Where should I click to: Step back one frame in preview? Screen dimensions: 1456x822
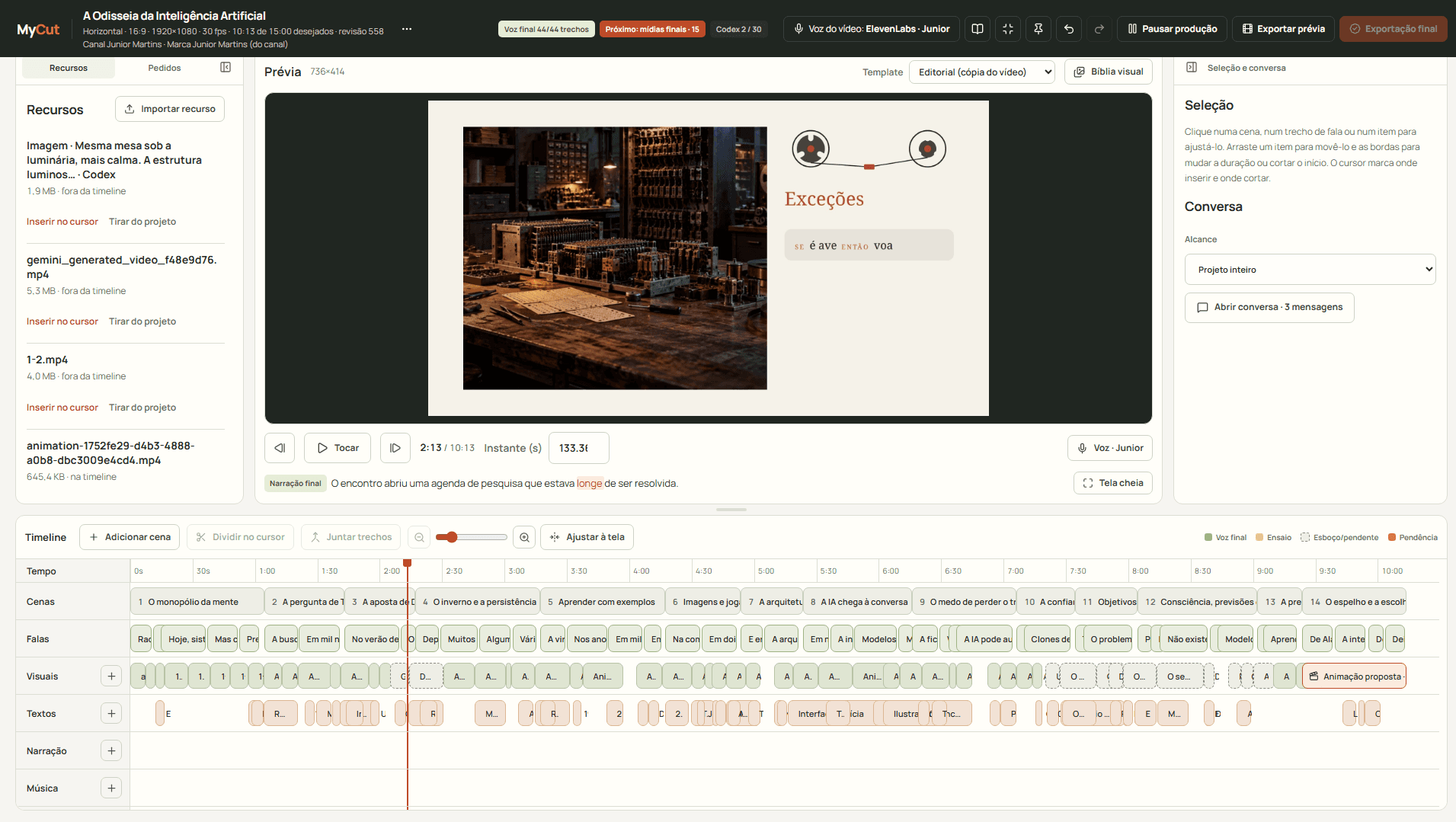(280, 448)
